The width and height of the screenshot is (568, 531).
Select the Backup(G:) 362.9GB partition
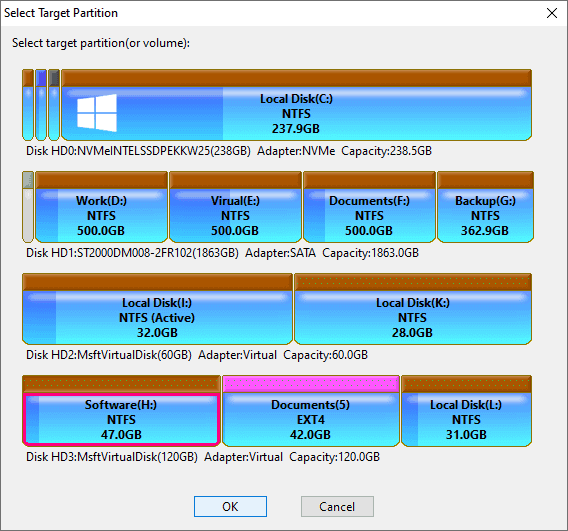[x=485, y=207]
